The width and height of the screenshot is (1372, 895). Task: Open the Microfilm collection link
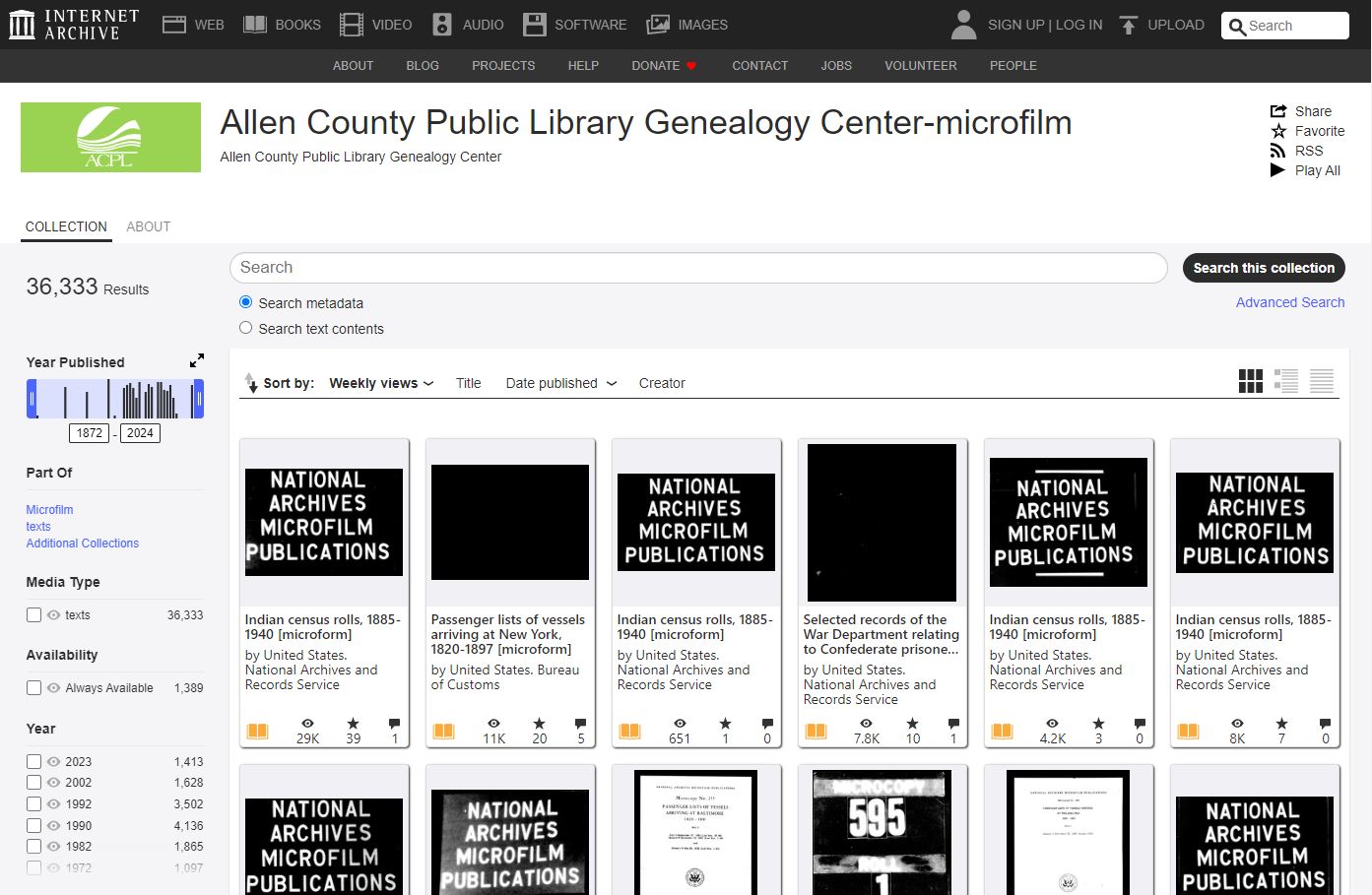pos(49,510)
